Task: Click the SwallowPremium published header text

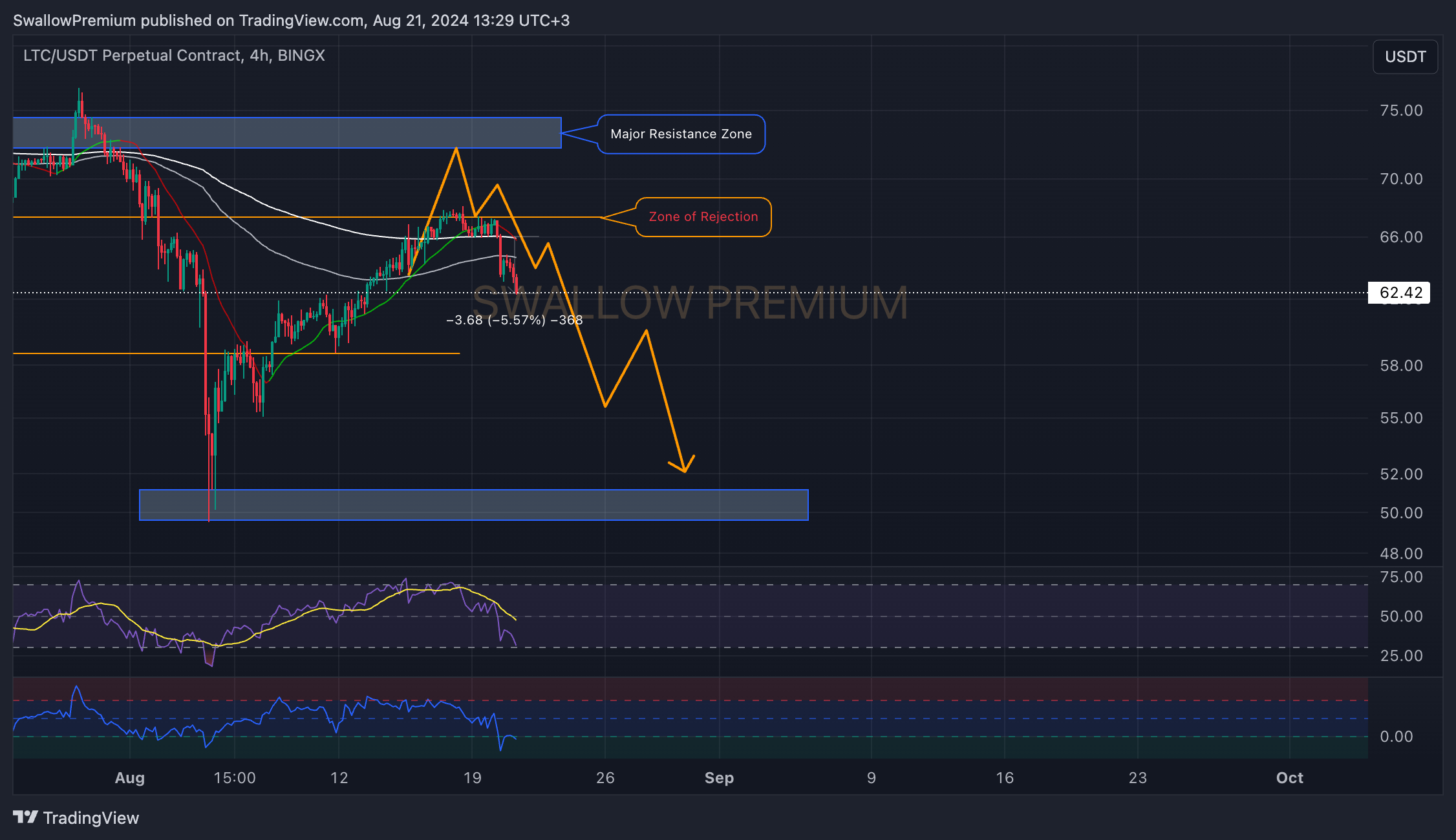Action: pyautogui.click(x=292, y=21)
